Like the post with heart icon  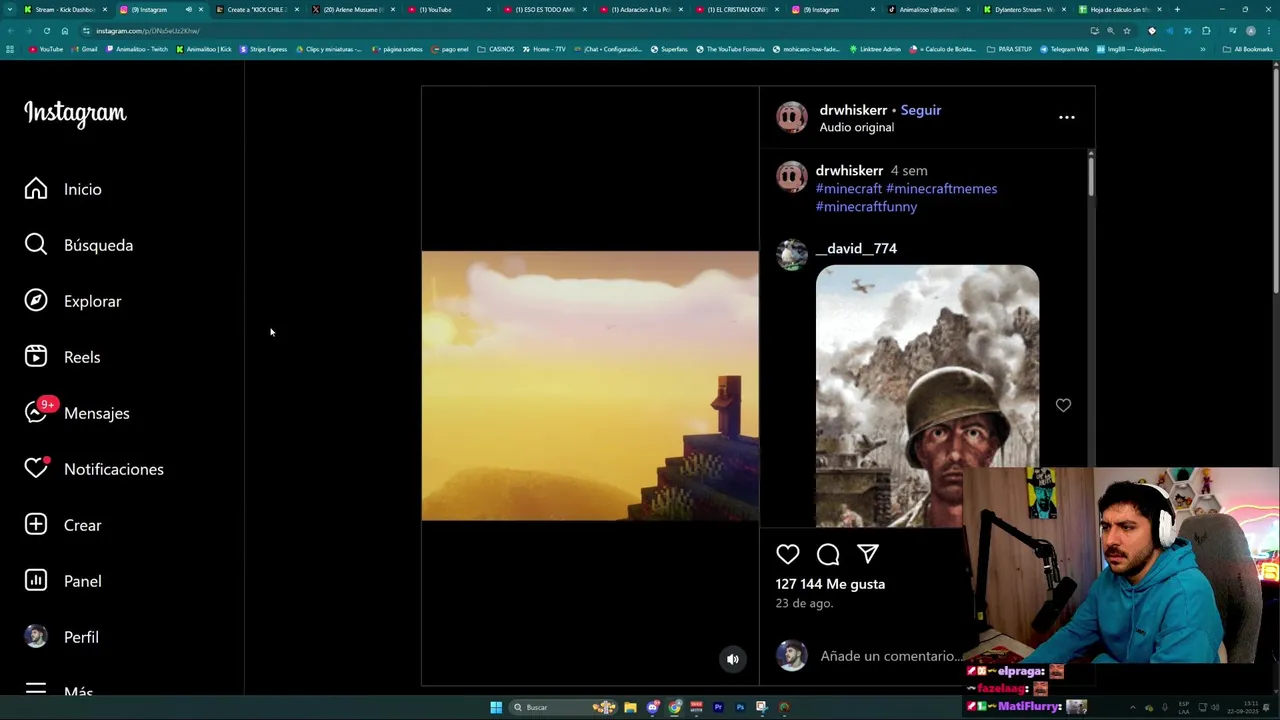tap(788, 554)
